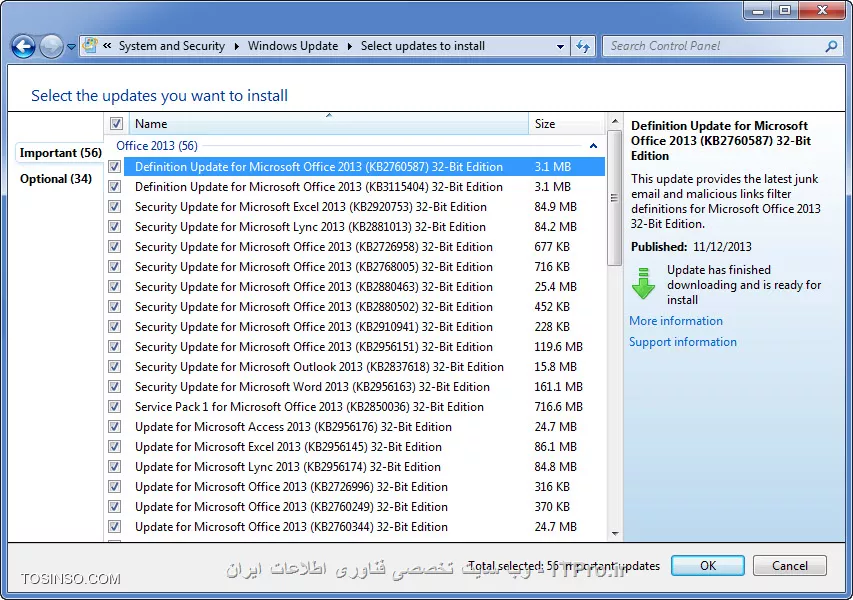The image size is (853, 600).
Task: Go back with the blue Back arrow
Action: coord(23,46)
